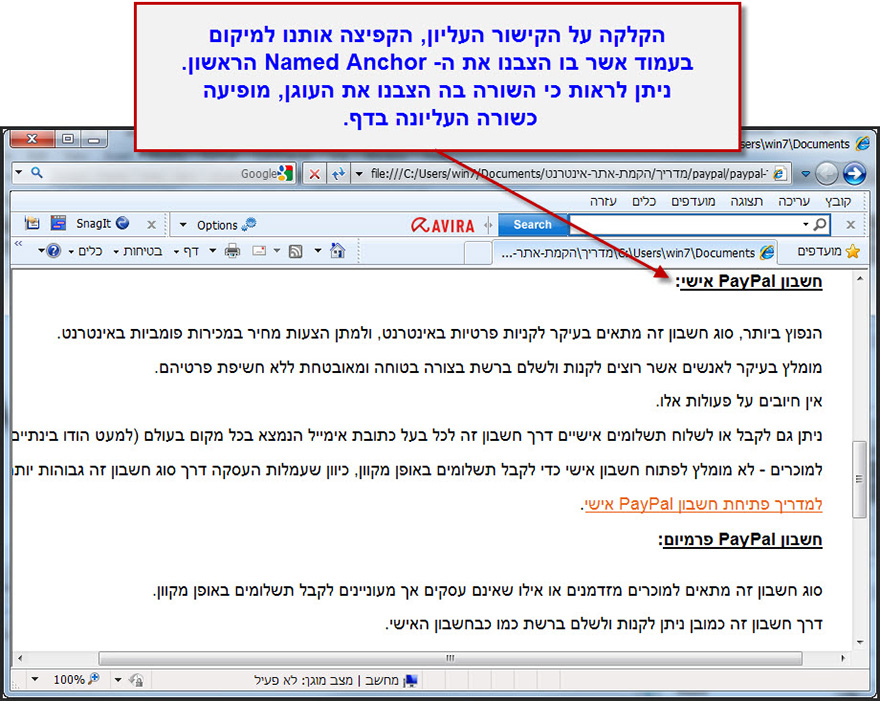Screen dimensions: 880x701
Task: Expand the address bar history dropdown
Action: pos(359,173)
